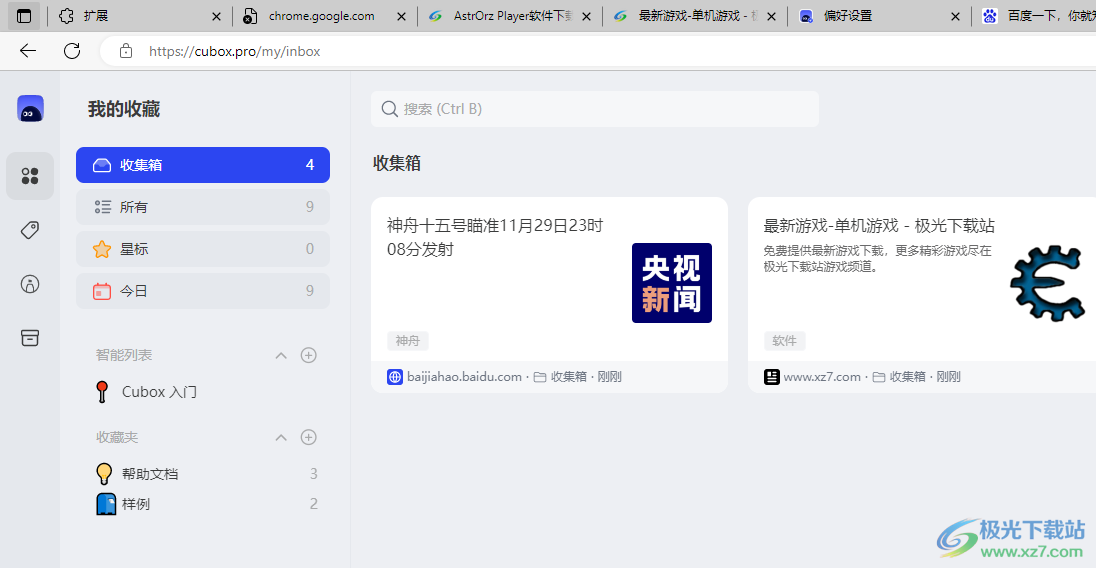Click the address bar URL

[234, 52]
